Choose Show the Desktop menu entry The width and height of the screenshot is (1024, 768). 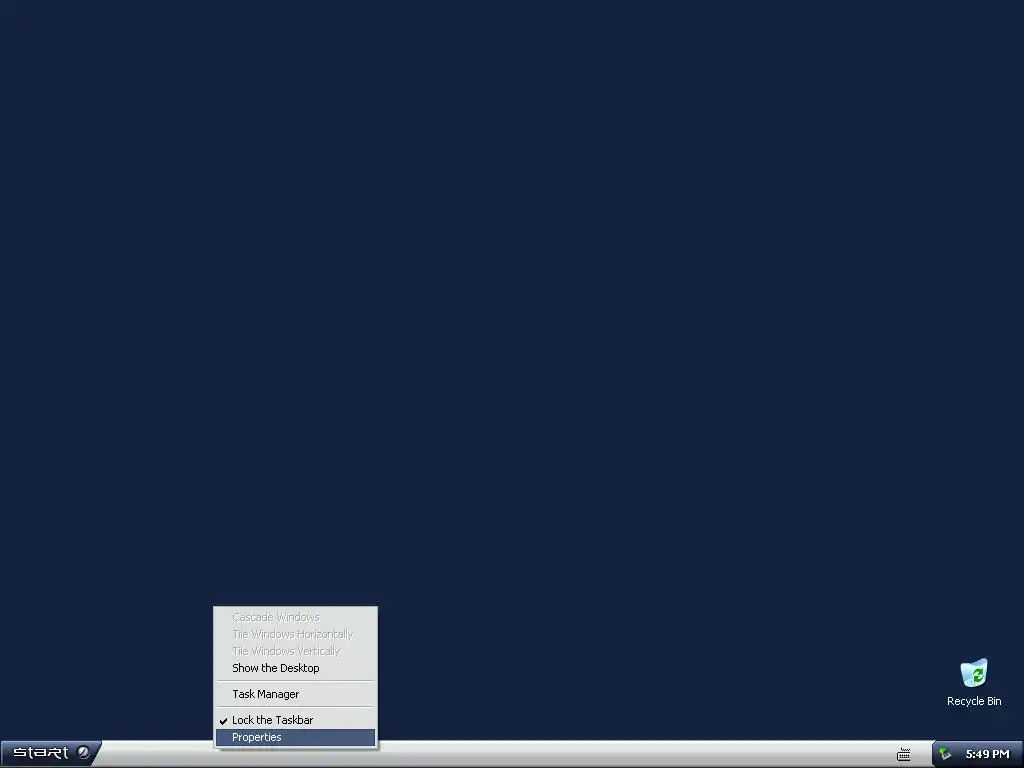(295, 668)
